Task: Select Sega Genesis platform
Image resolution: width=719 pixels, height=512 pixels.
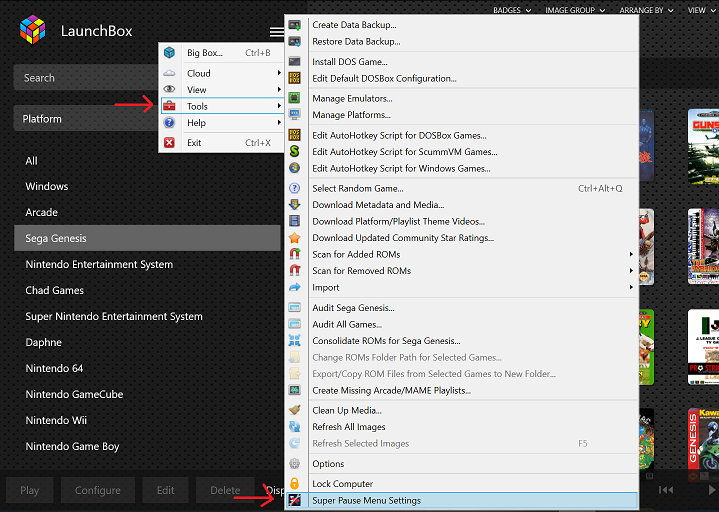Action: (147, 238)
